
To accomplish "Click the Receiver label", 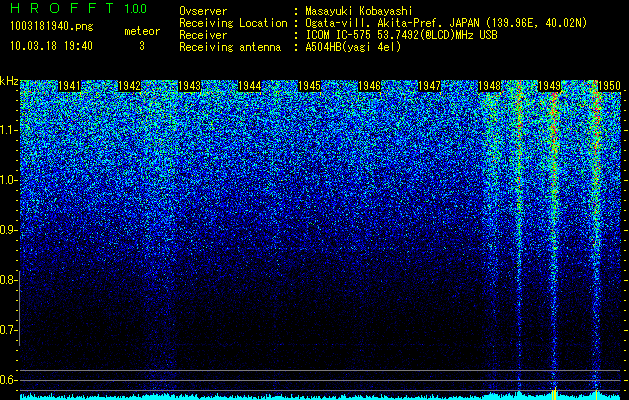I will (203, 35).
